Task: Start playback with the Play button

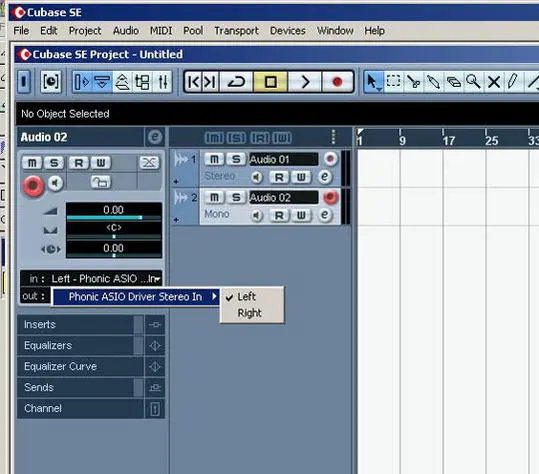Action: click(x=305, y=82)
